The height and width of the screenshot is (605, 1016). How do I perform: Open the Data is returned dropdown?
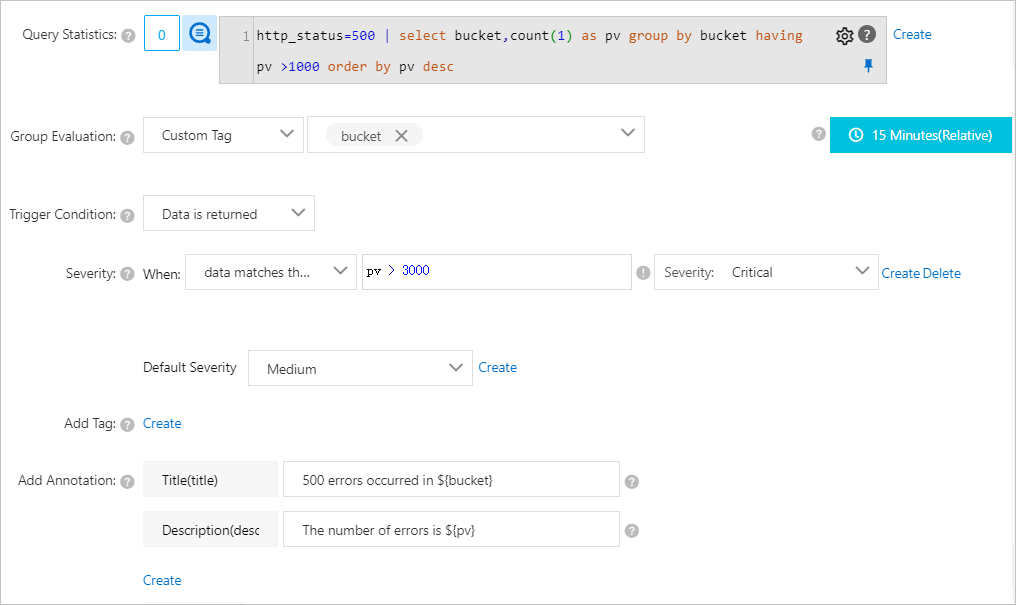(229, 213)
